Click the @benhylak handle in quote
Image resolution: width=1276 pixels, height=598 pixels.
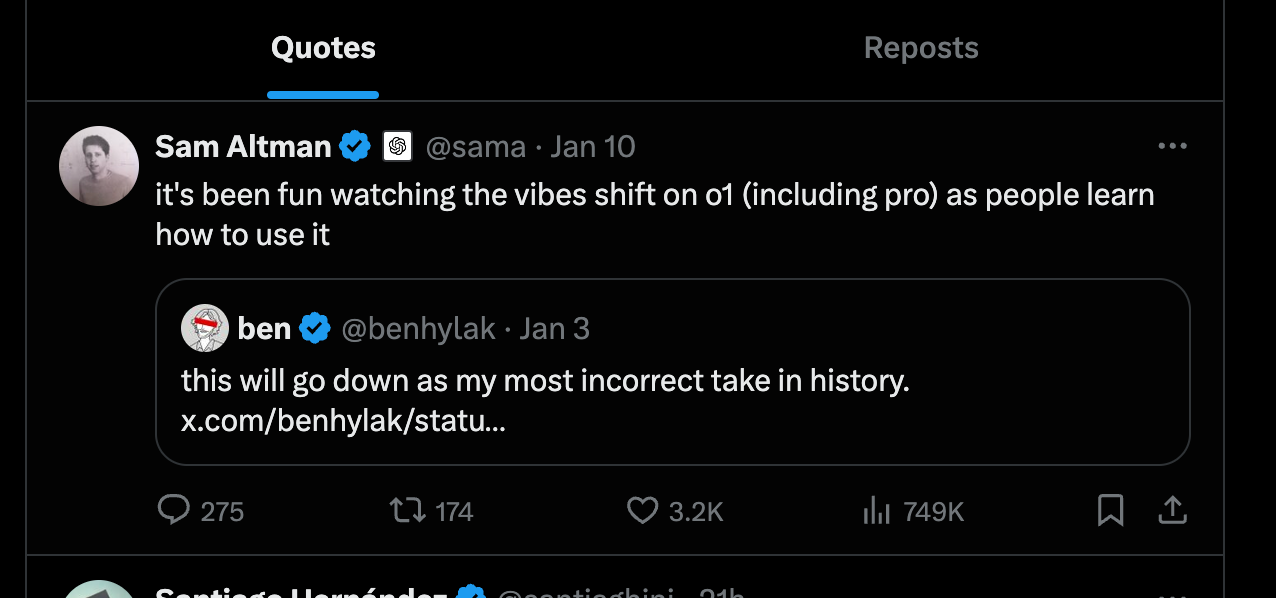(x=419, y=328)
